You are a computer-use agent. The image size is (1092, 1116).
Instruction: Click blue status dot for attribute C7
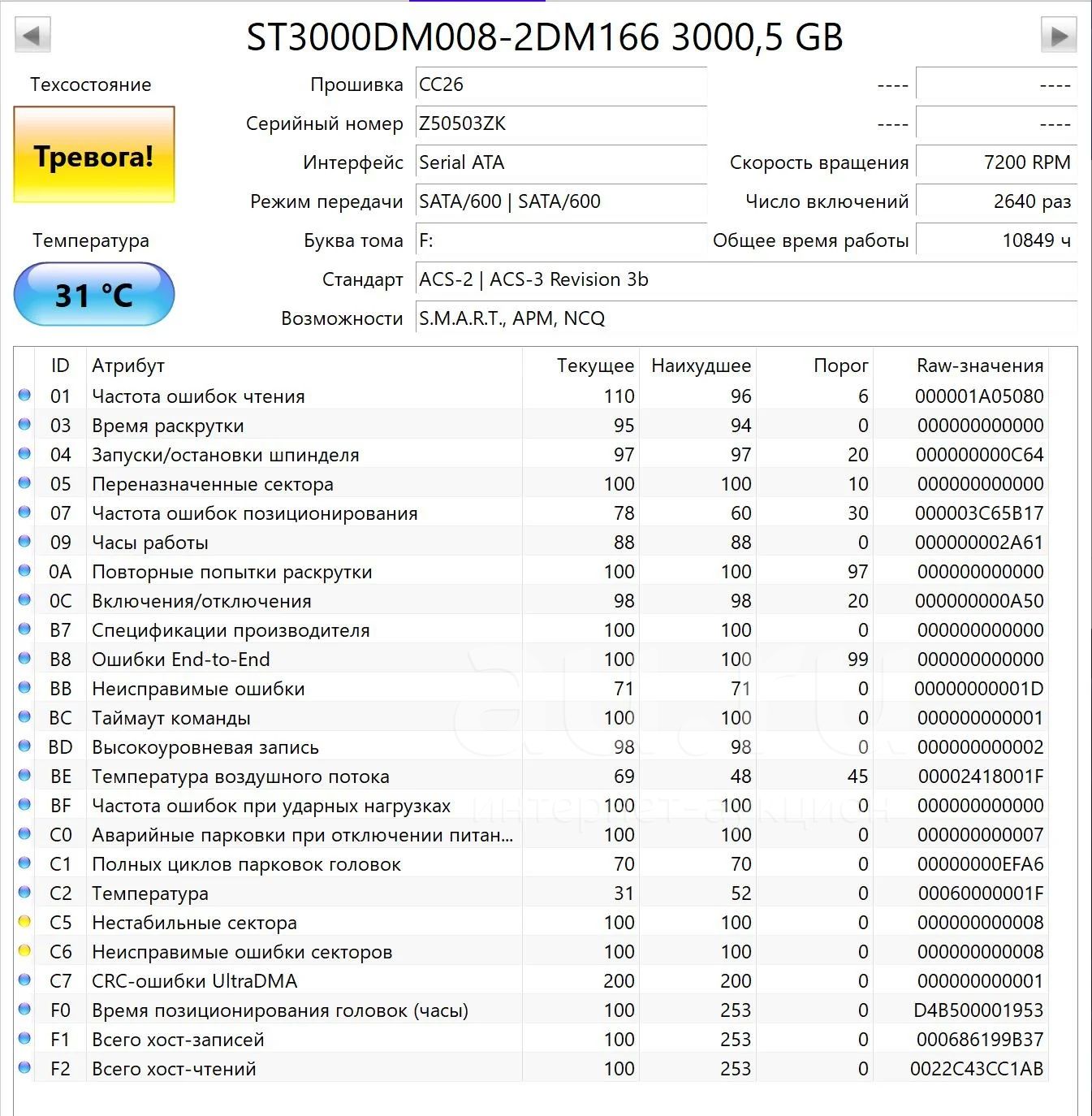point(24,980)
